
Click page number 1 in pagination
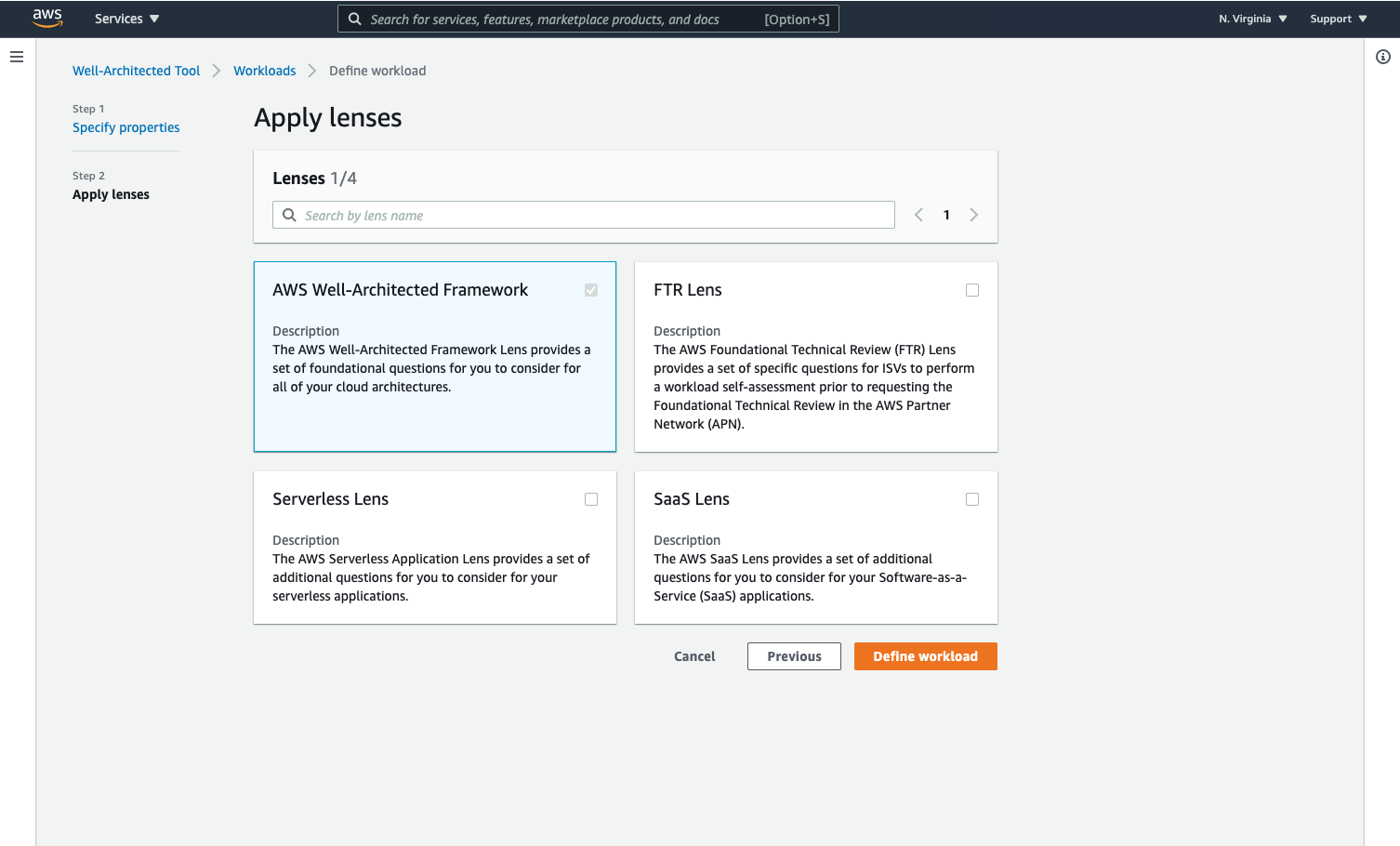pyautogui.click(x=946, y=215)
